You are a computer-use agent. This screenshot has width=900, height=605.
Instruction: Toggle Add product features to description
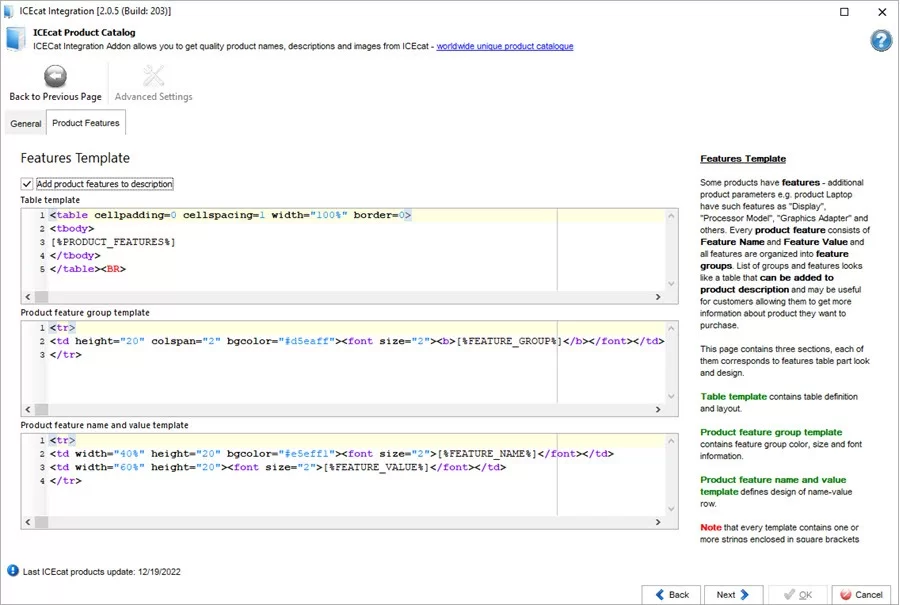[x=26, y=183]
